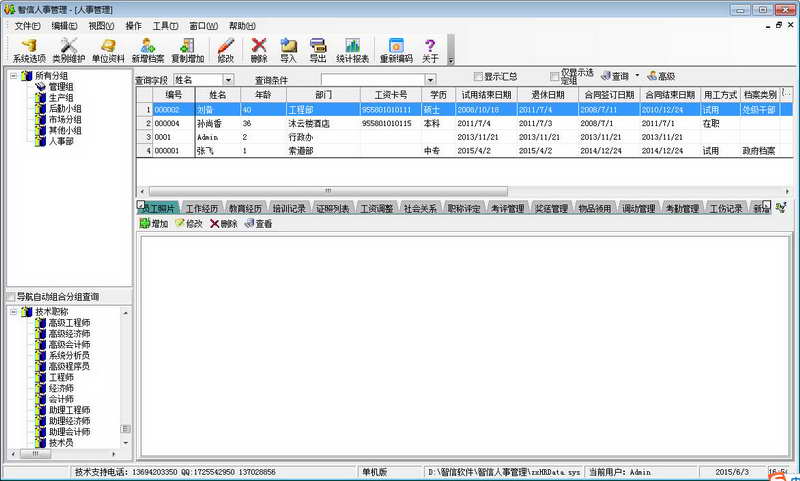Open 统计报表 (Statistics Report) from the toolbar

point(352,50)
